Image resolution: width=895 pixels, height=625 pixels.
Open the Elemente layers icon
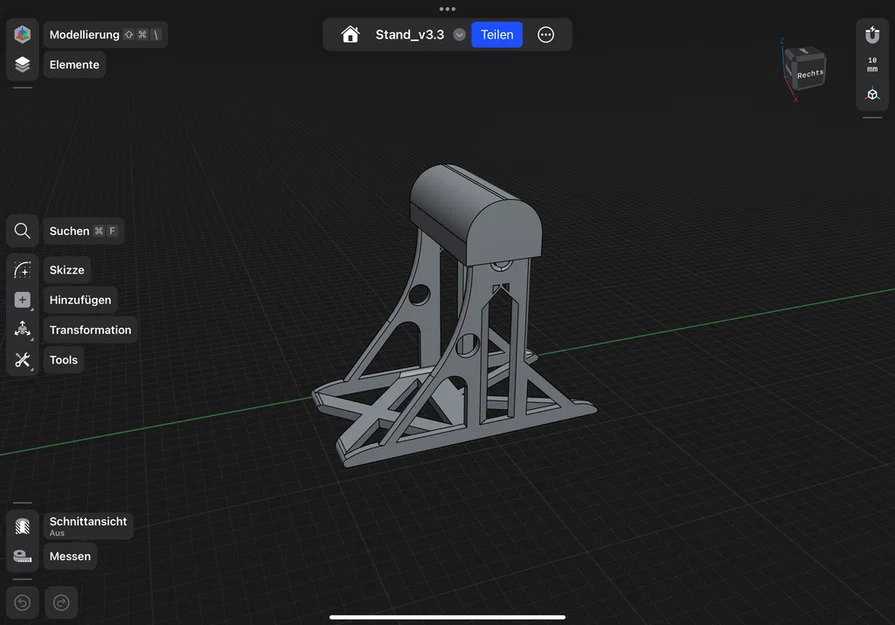tap(22, 64)
